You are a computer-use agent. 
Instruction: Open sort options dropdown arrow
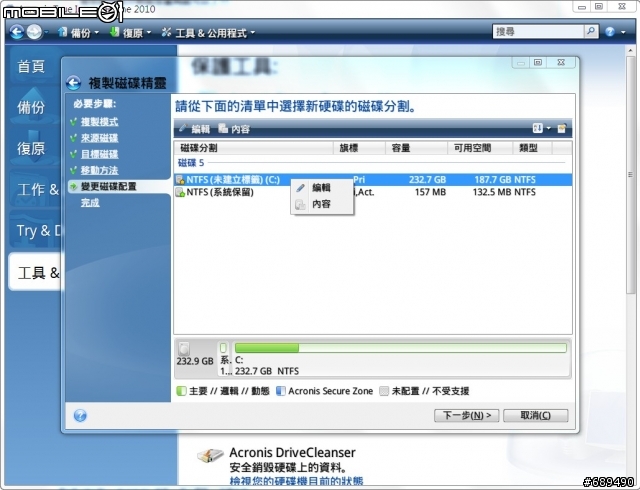549,128
